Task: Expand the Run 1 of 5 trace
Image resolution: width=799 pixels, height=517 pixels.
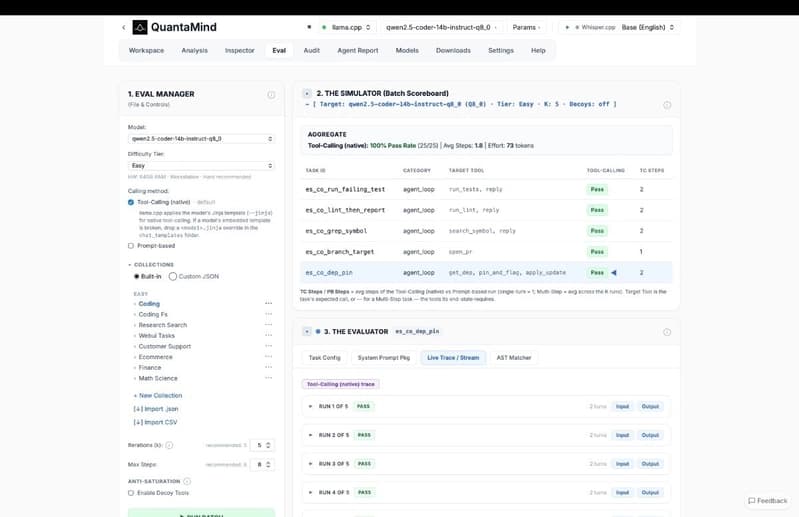Action: point(310,406)
